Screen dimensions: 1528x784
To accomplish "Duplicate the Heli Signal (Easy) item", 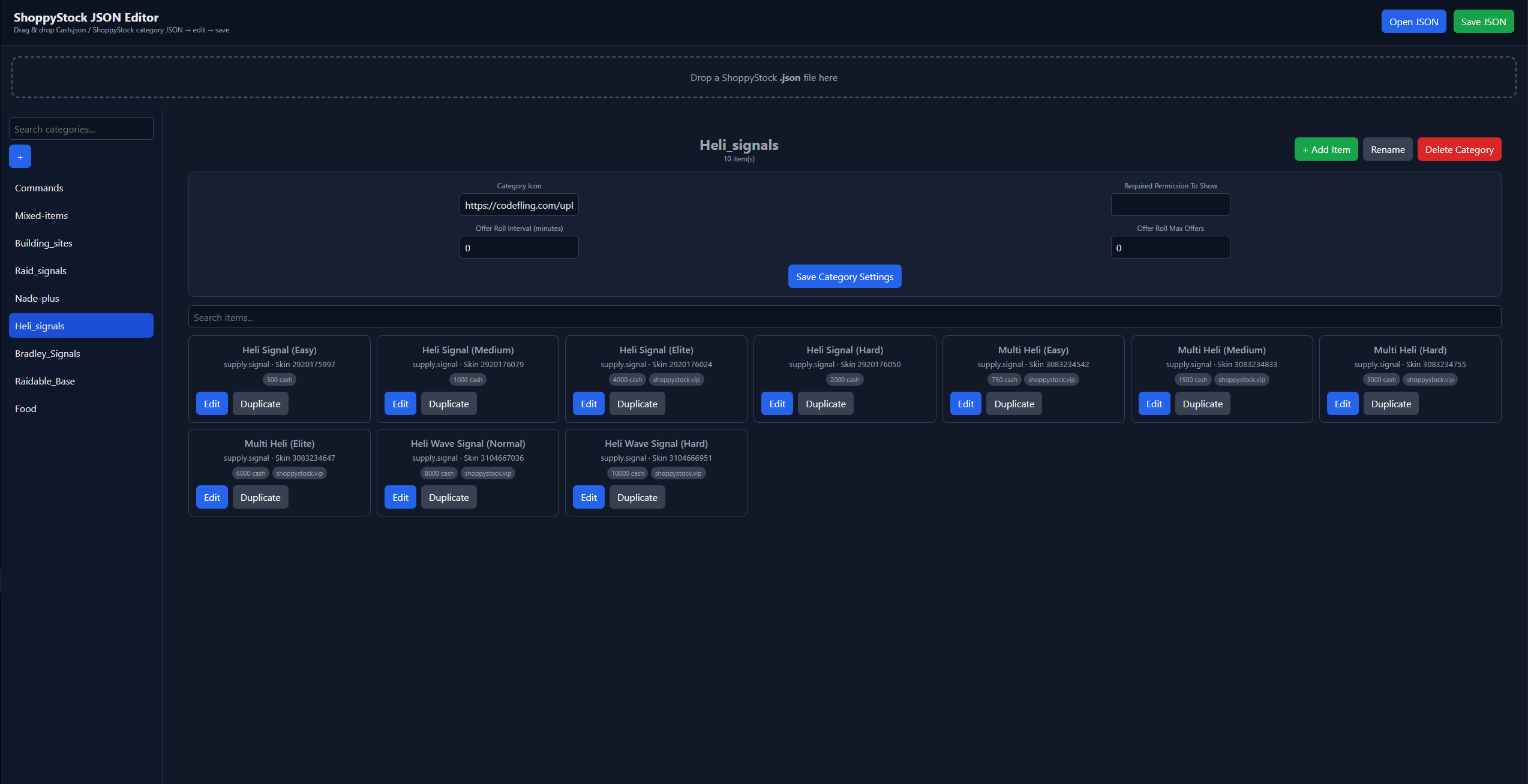I will [x=260, y=404].
